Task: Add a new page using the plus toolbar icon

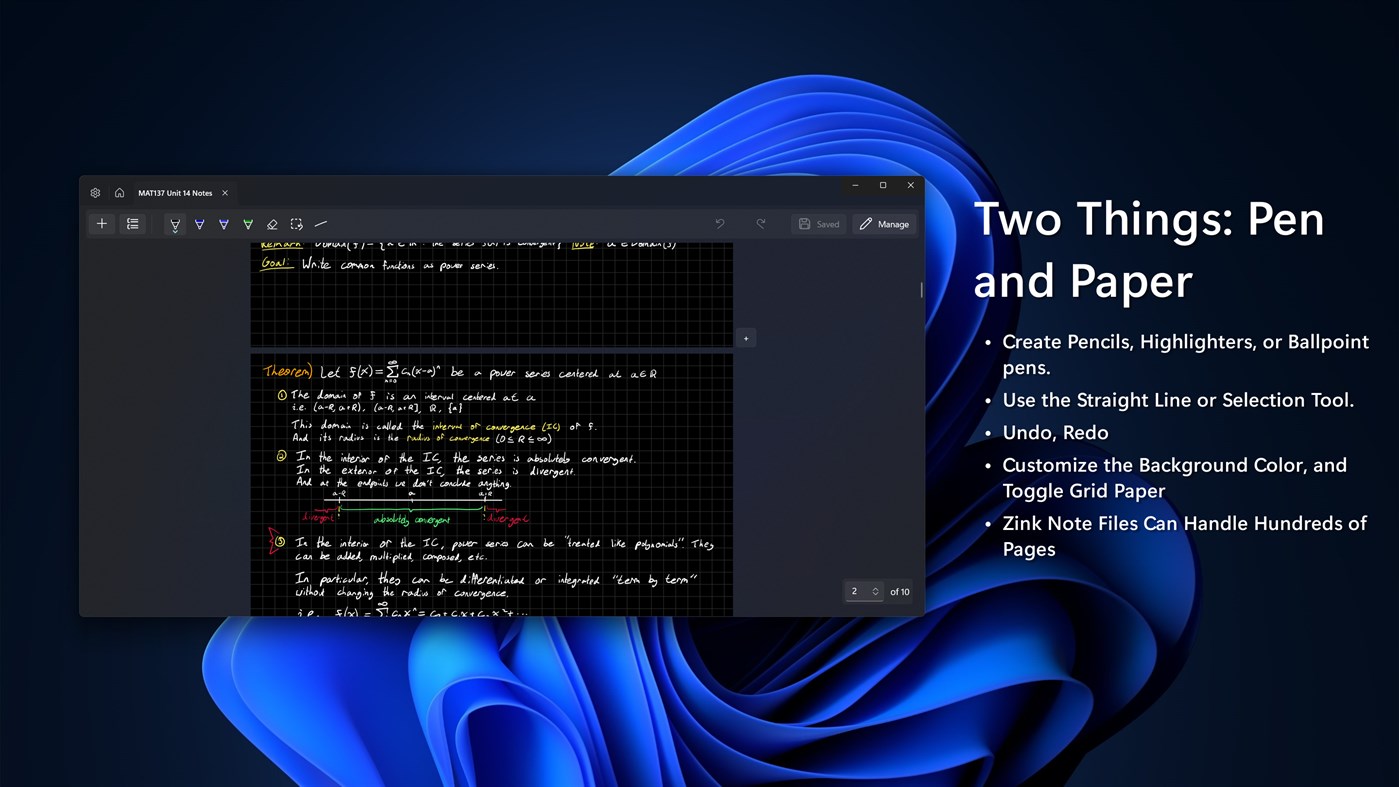Action: 101,223
